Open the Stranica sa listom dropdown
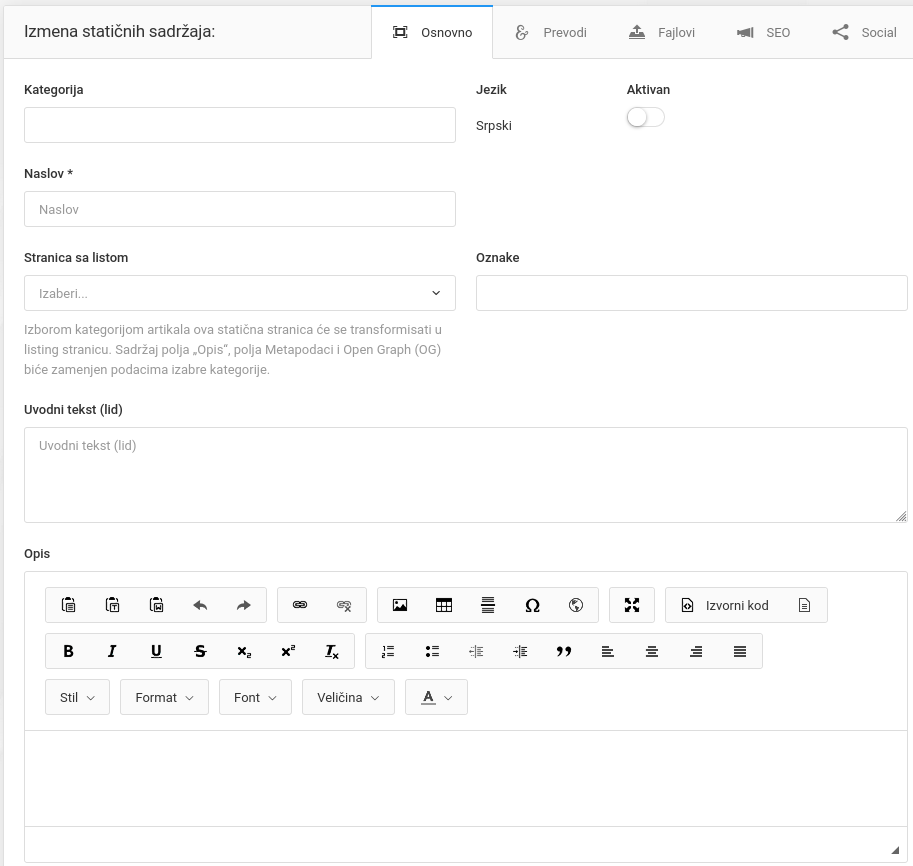 (x=240, y=293)
